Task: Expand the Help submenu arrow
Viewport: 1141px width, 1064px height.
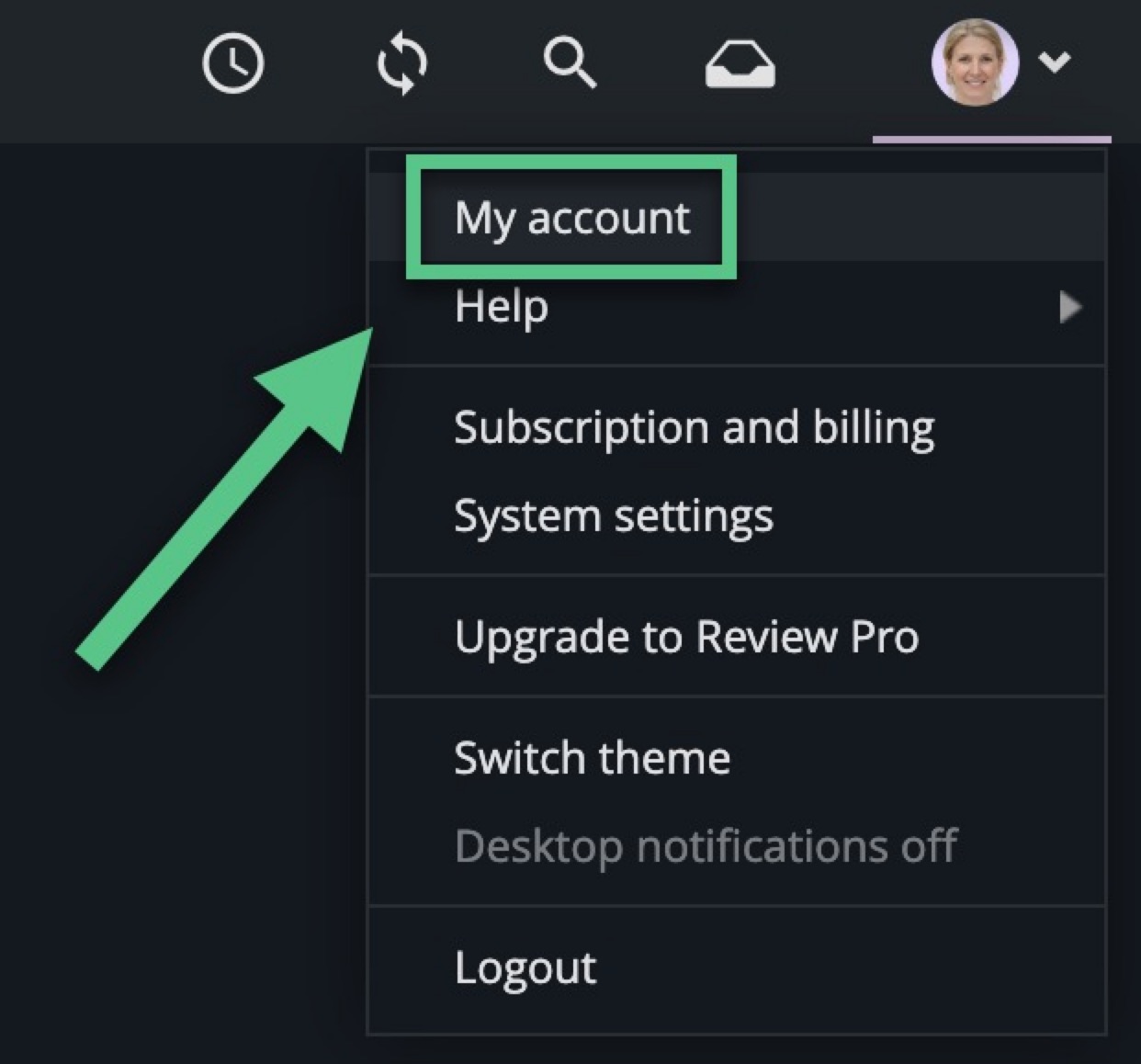Action: point(1068,307)
